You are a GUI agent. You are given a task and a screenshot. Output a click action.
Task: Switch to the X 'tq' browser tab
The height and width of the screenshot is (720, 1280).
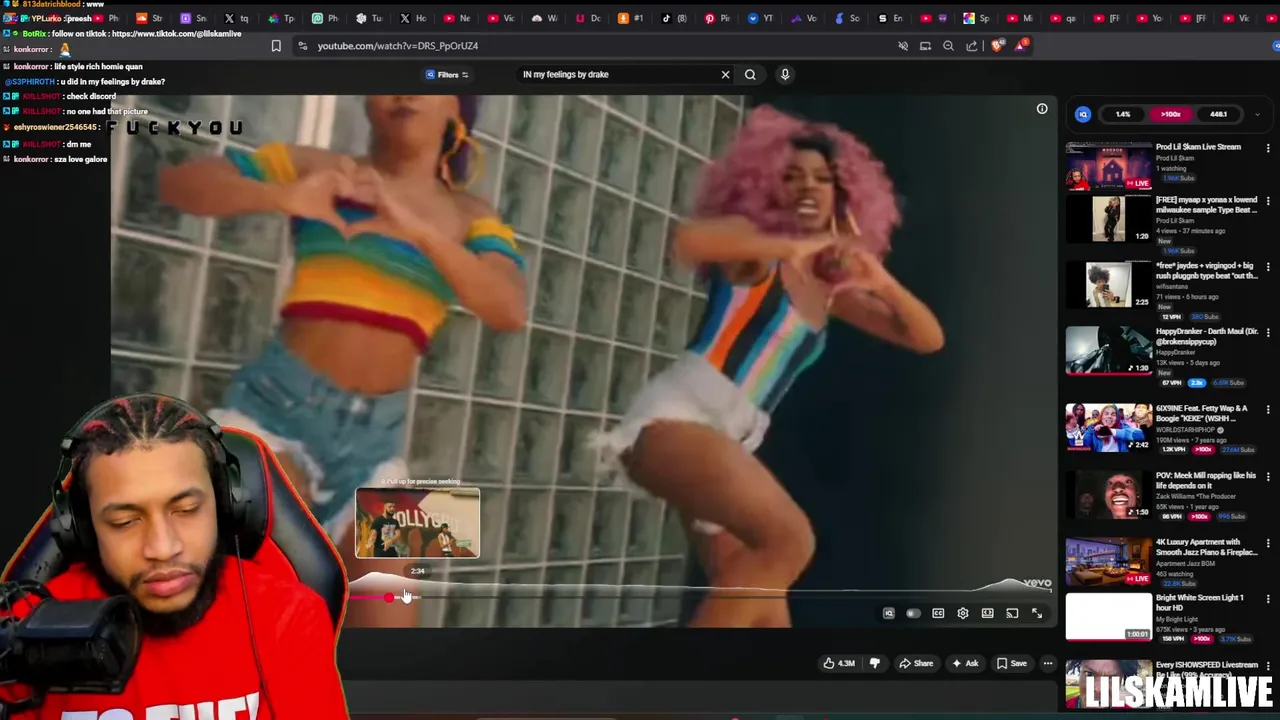pyautogui.click(x=236, y=18)
